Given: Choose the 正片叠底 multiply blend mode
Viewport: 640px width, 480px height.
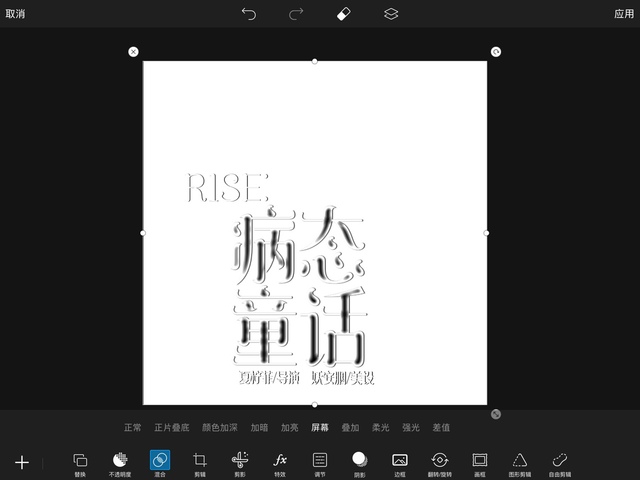Looking at the screenshot, I should (x=170, y=427).
